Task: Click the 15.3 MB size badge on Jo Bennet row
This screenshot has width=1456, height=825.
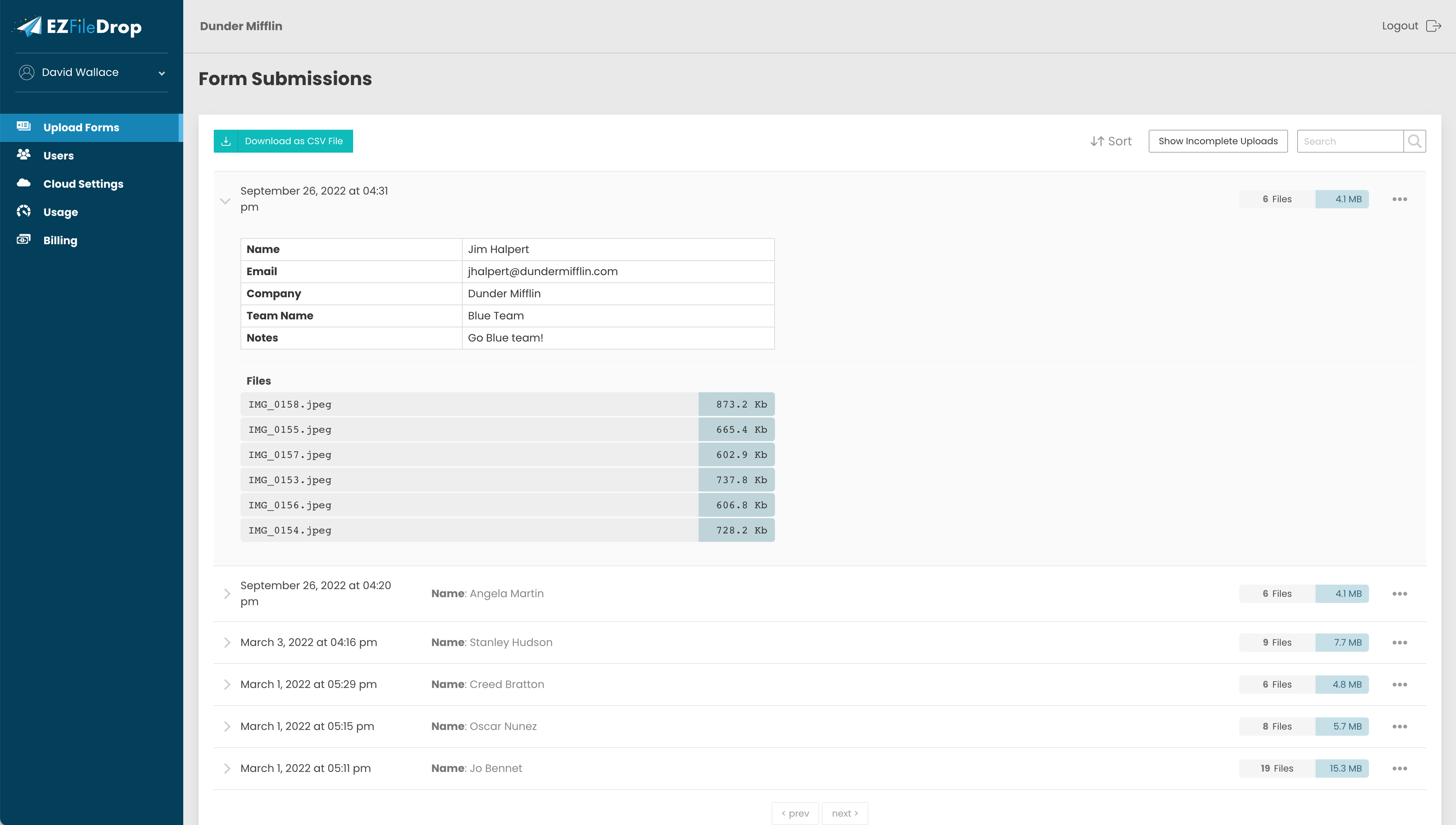Action: click(x=1341, y=769)
